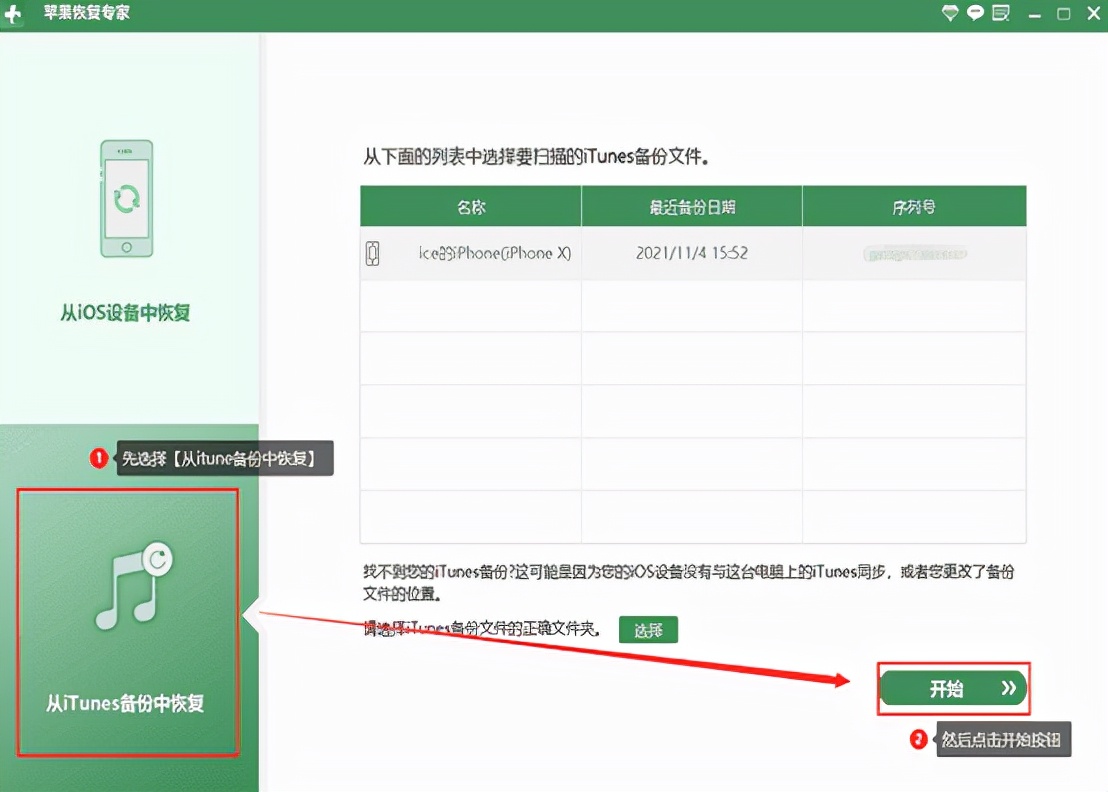Image resolution: width=1108 pixels, height=792 pixels.
Task: Click the 然后点击开始按钮 tooltip label
Action: (x=1003, y=740)
